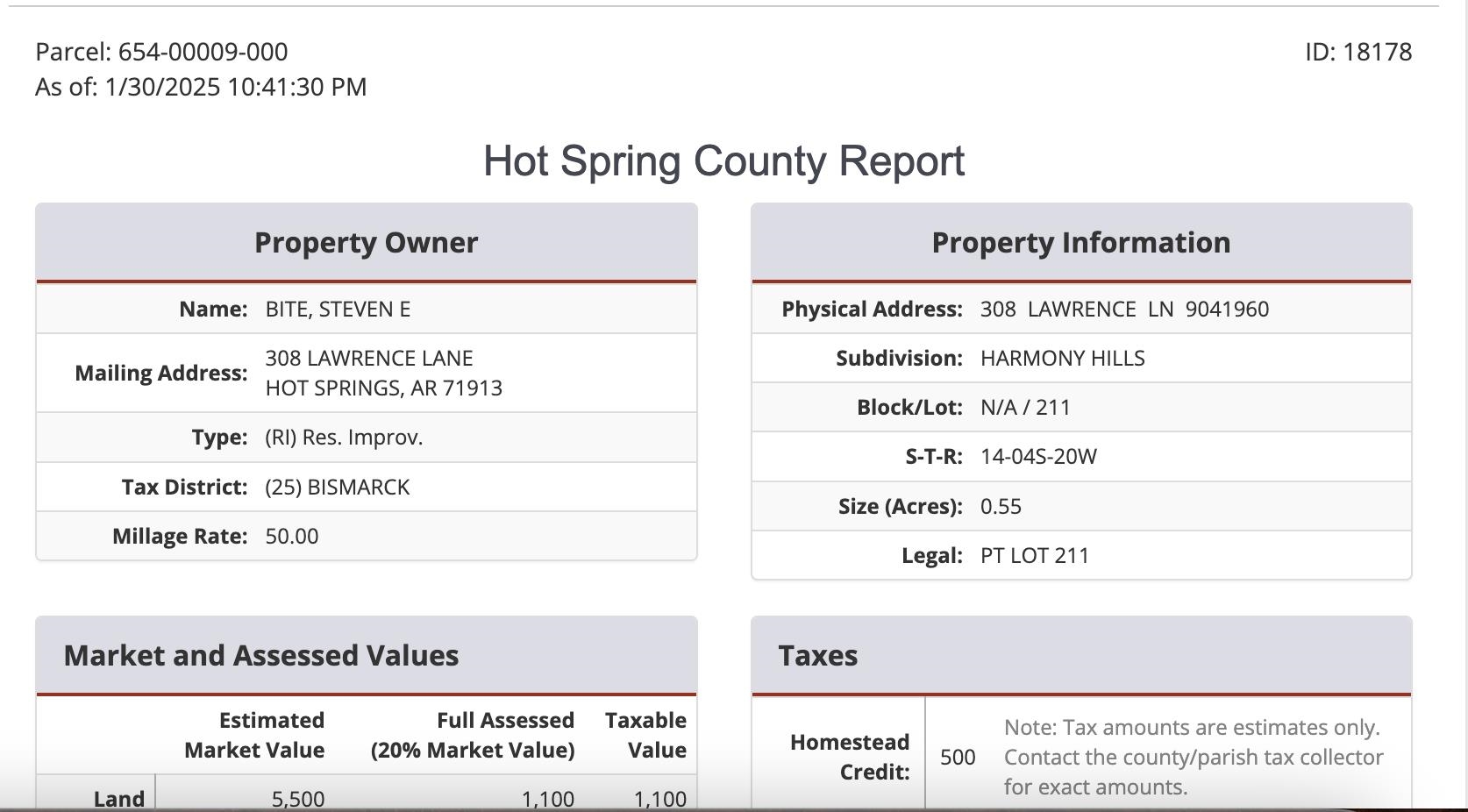Click the Type value (RI) Res. Improv.
Image resolution: width=1468 pixels, height=812 pixels.
pos(344,438)
